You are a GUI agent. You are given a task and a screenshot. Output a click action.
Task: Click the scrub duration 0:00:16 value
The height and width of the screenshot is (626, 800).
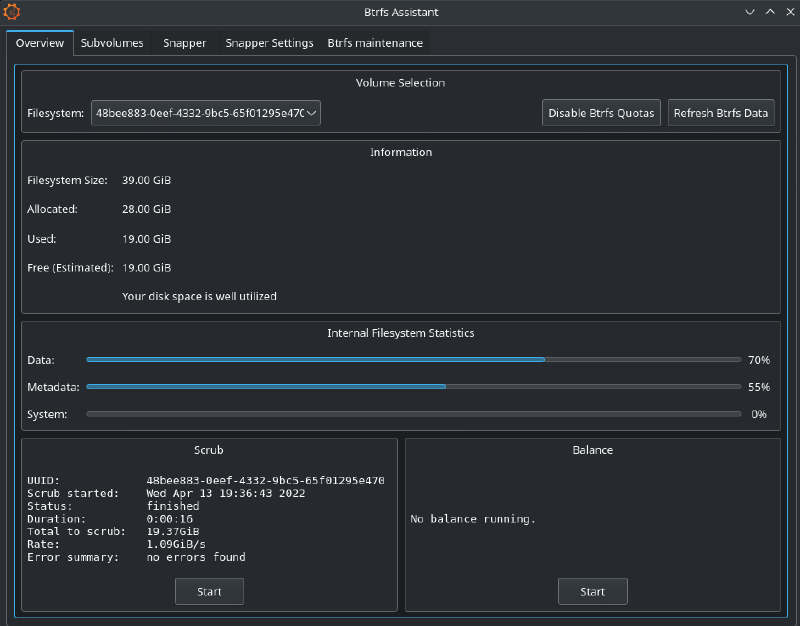(169, 519)
